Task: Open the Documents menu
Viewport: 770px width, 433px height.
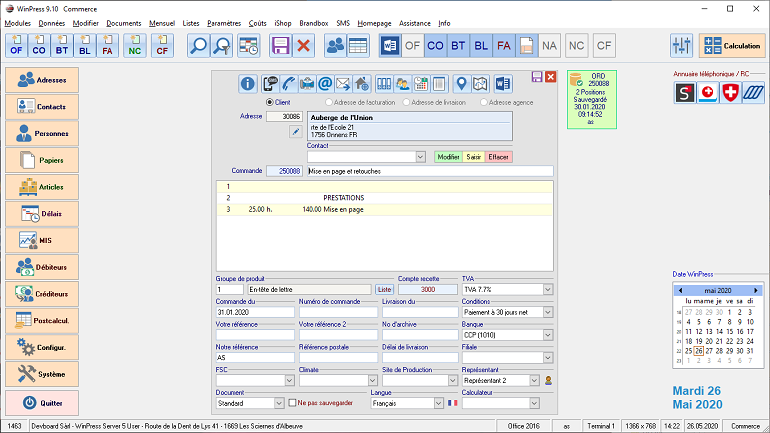Action: coord(124,23)
